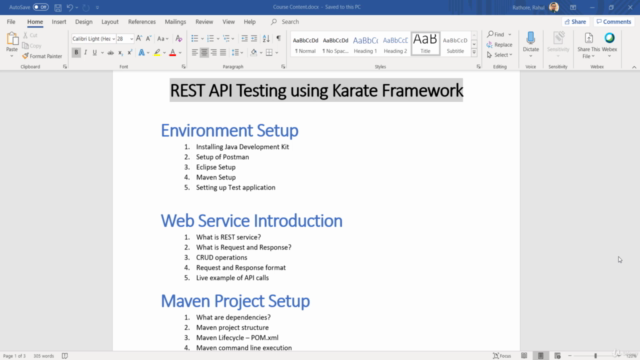
Task: Align text to the left
Action: [x=195, y=53]
